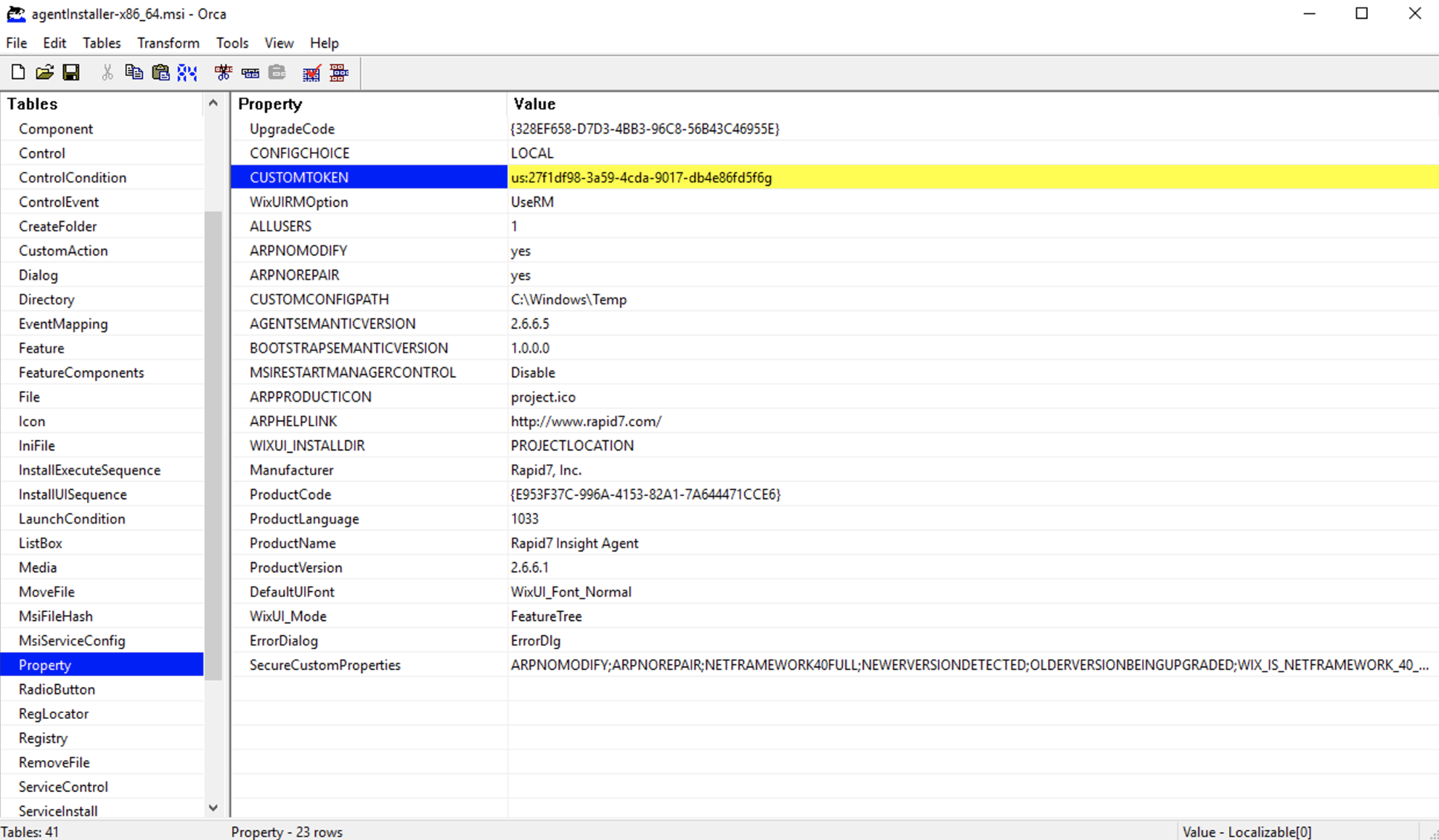The image size is (1439, 840).
Task: Click the Open file folder icon
Action: [44, 73]
